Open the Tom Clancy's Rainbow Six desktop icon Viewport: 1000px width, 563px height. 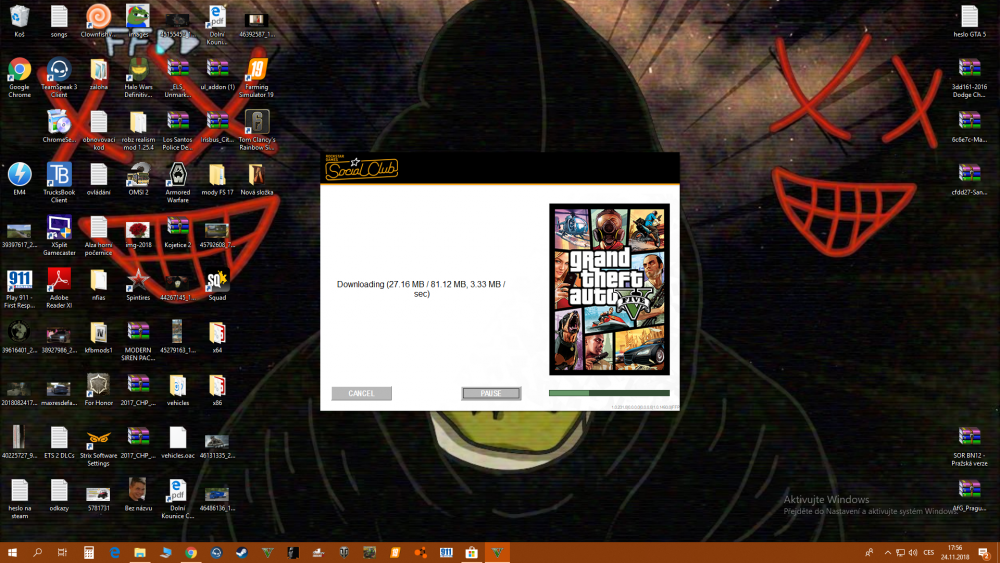256,129
